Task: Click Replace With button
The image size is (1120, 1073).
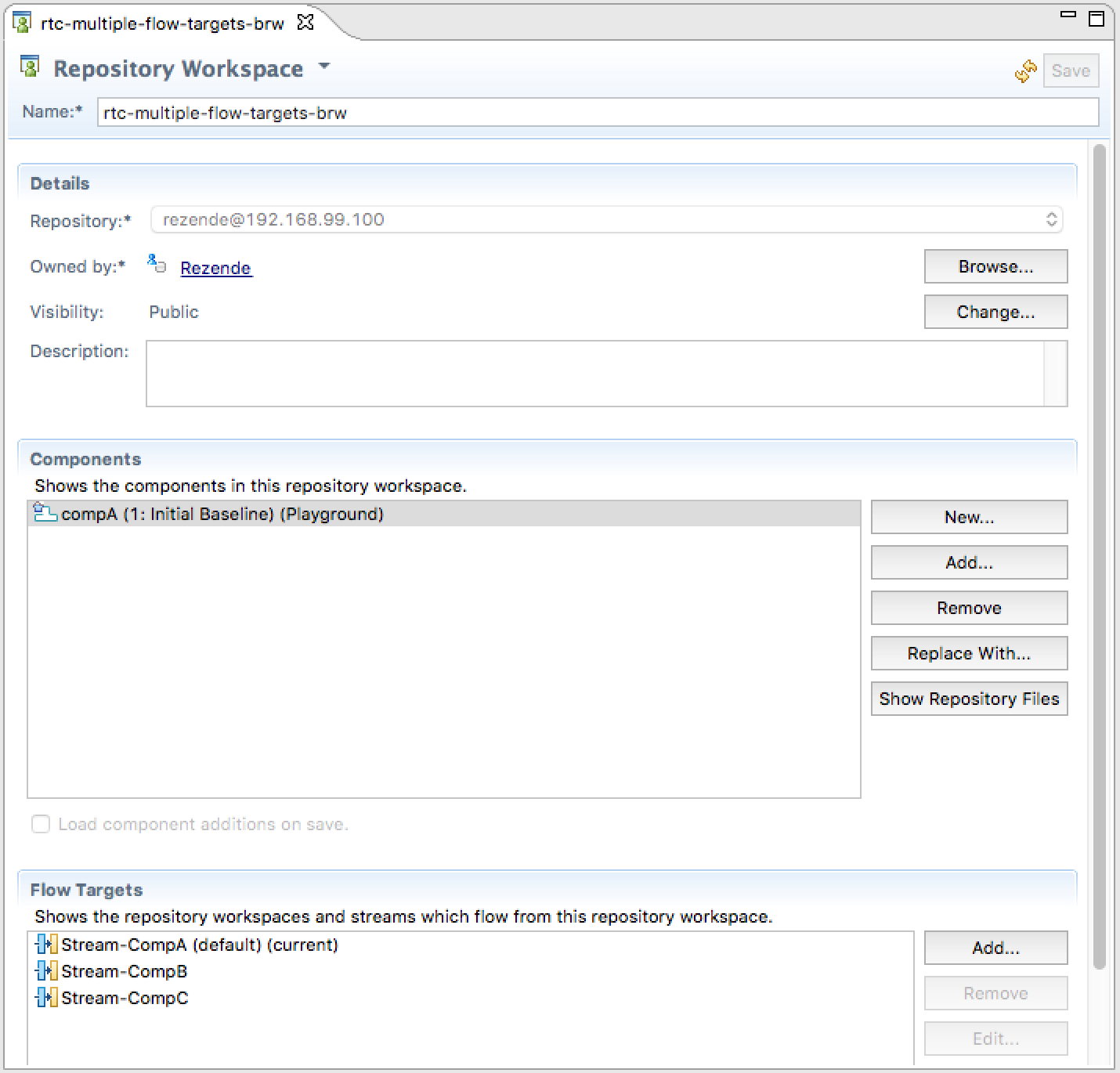Action: [969, 654]
